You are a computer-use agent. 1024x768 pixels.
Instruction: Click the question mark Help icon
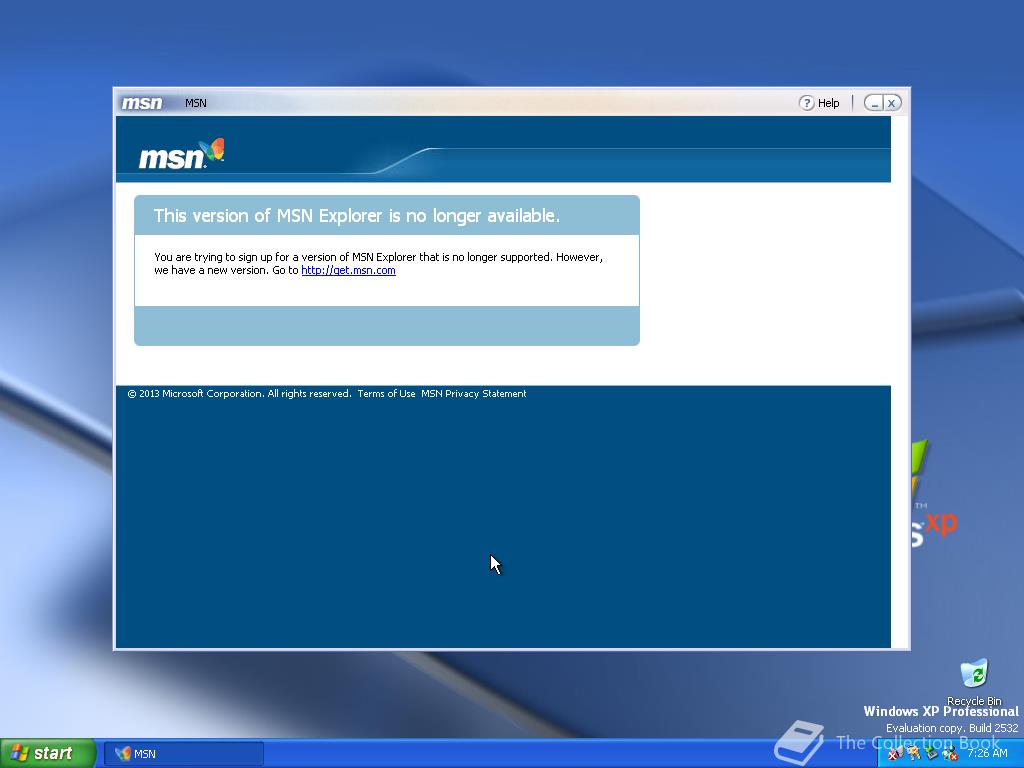coord(807,103)
